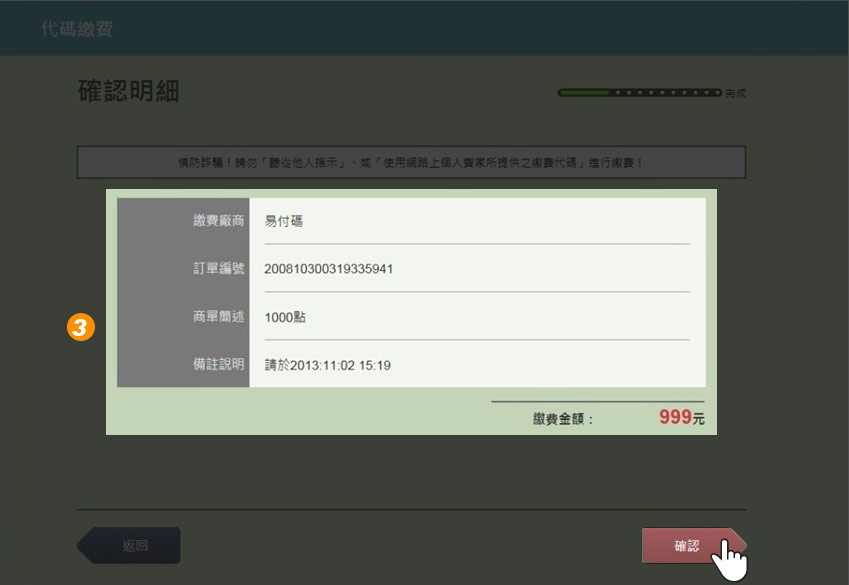Click the 繳費金額 amount label

click(562, 419)
